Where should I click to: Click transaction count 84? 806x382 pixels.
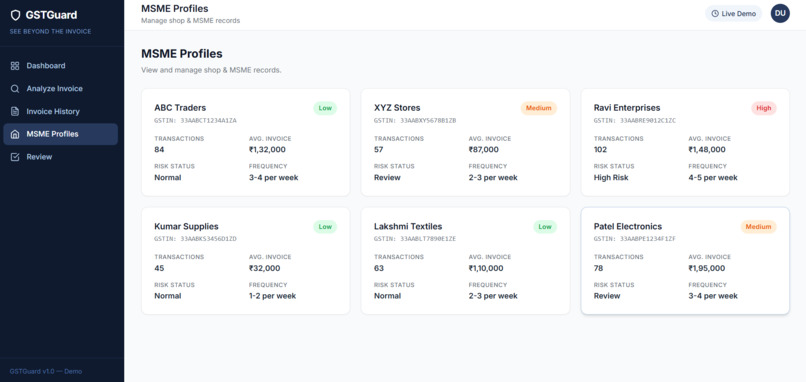pos(159,150)
